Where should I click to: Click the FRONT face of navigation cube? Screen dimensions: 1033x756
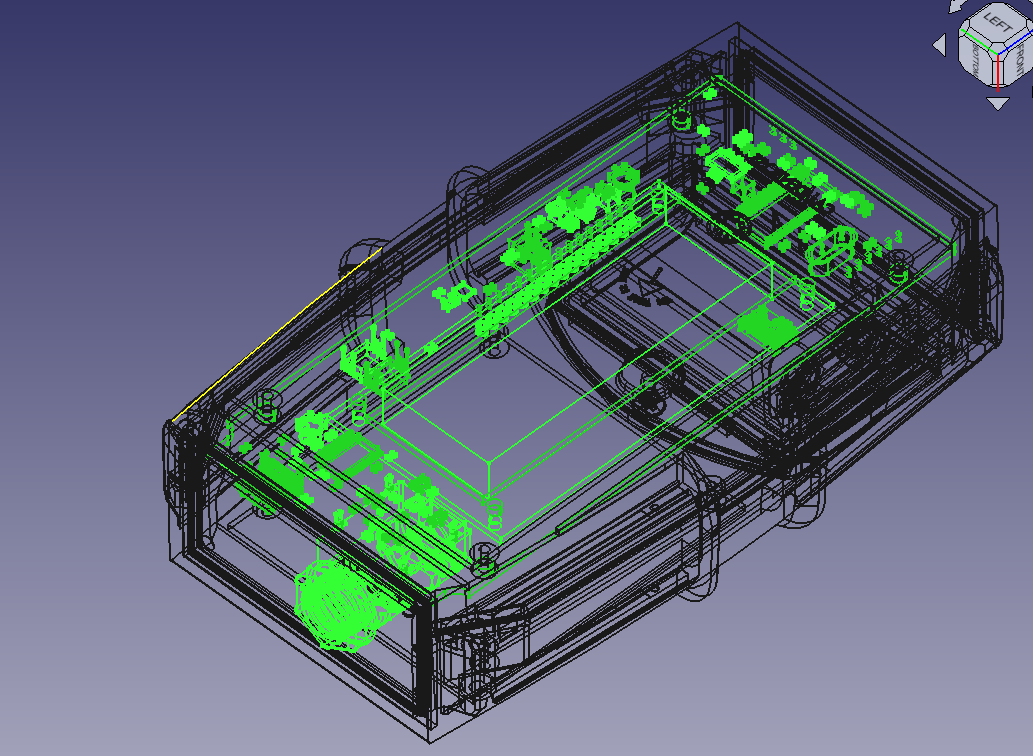point(1019,61)
